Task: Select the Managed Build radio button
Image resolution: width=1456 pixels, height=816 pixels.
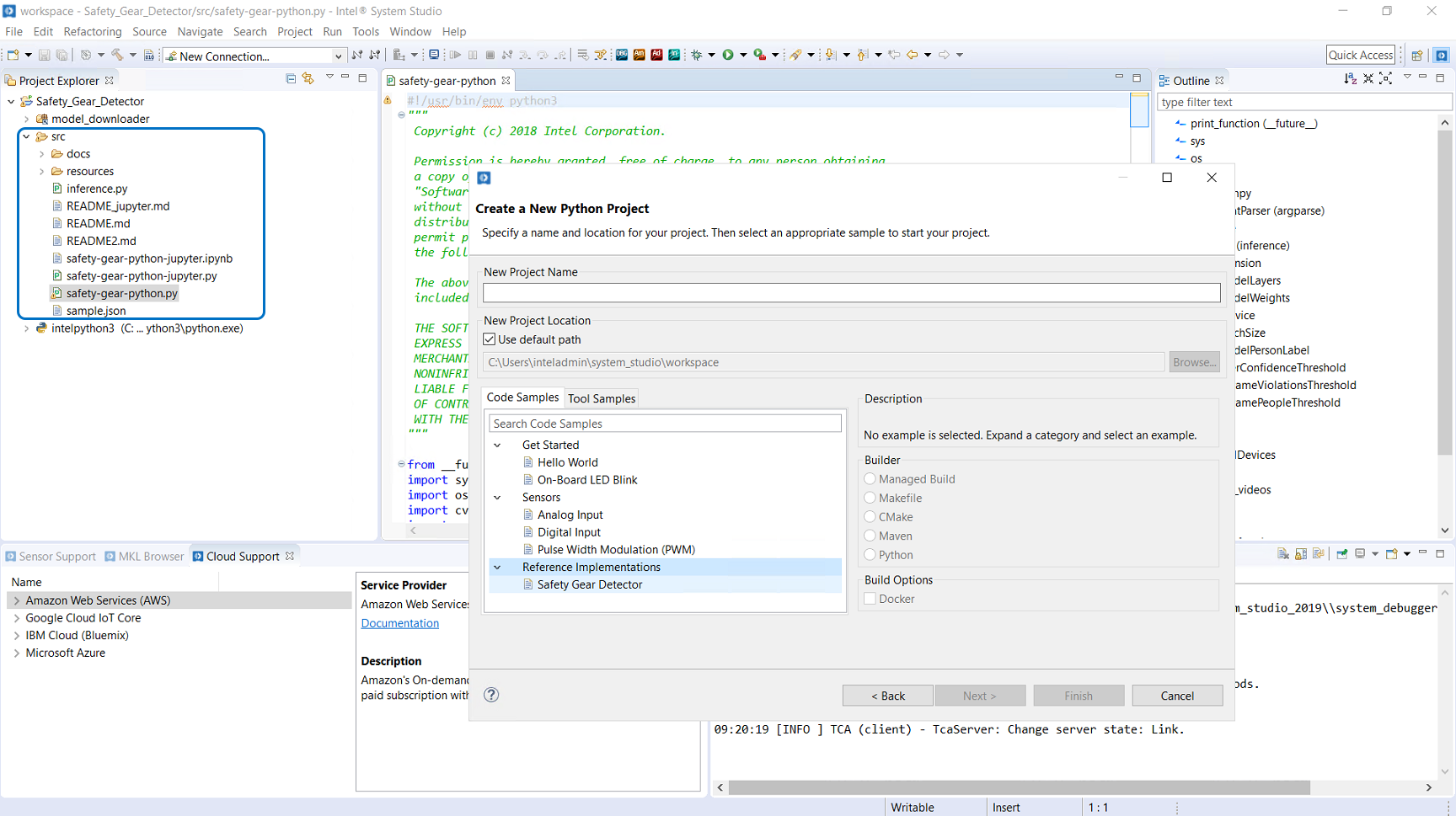Action: (x=870, y=479)
